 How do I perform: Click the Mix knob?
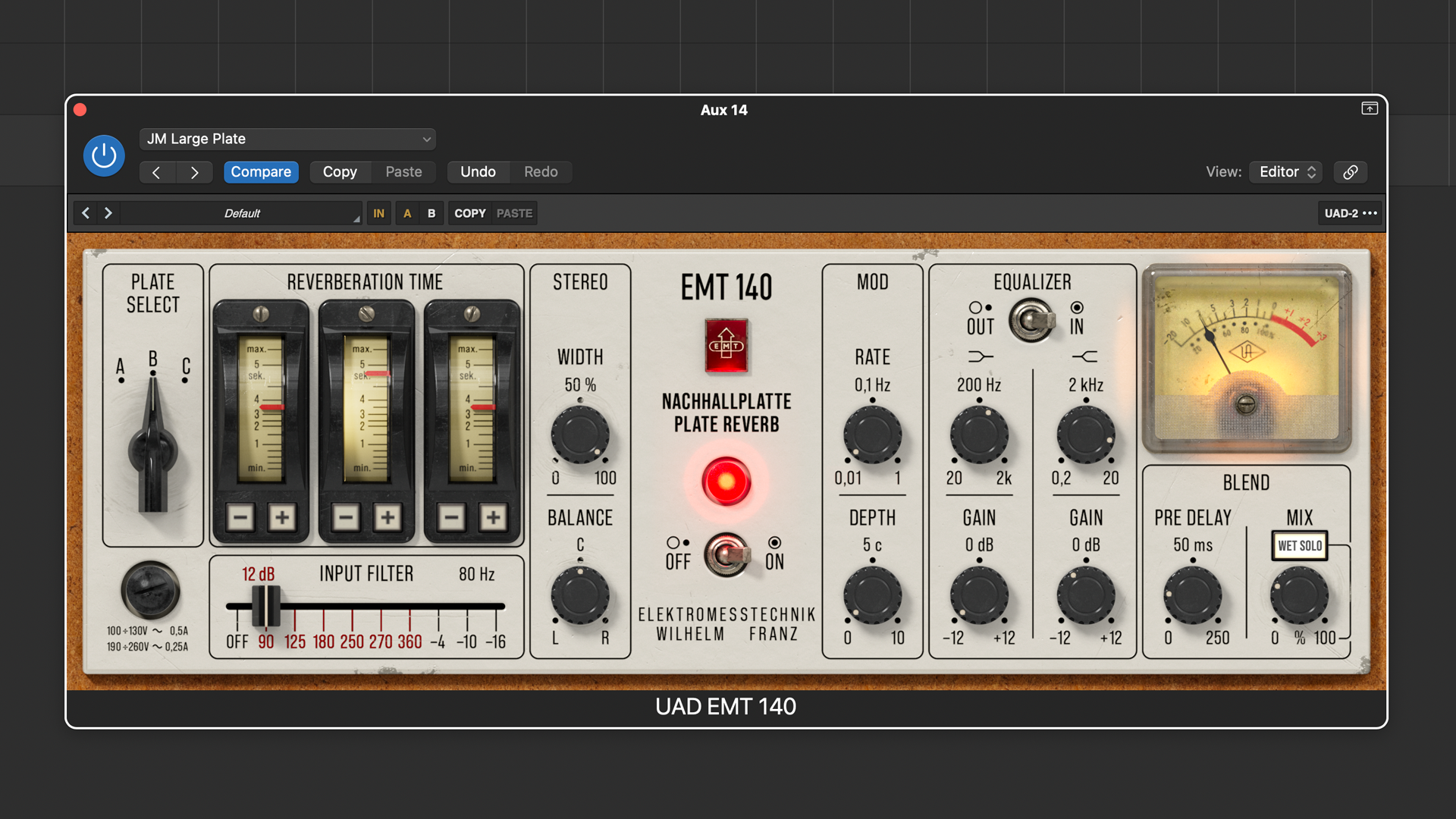click(1299, 595)
